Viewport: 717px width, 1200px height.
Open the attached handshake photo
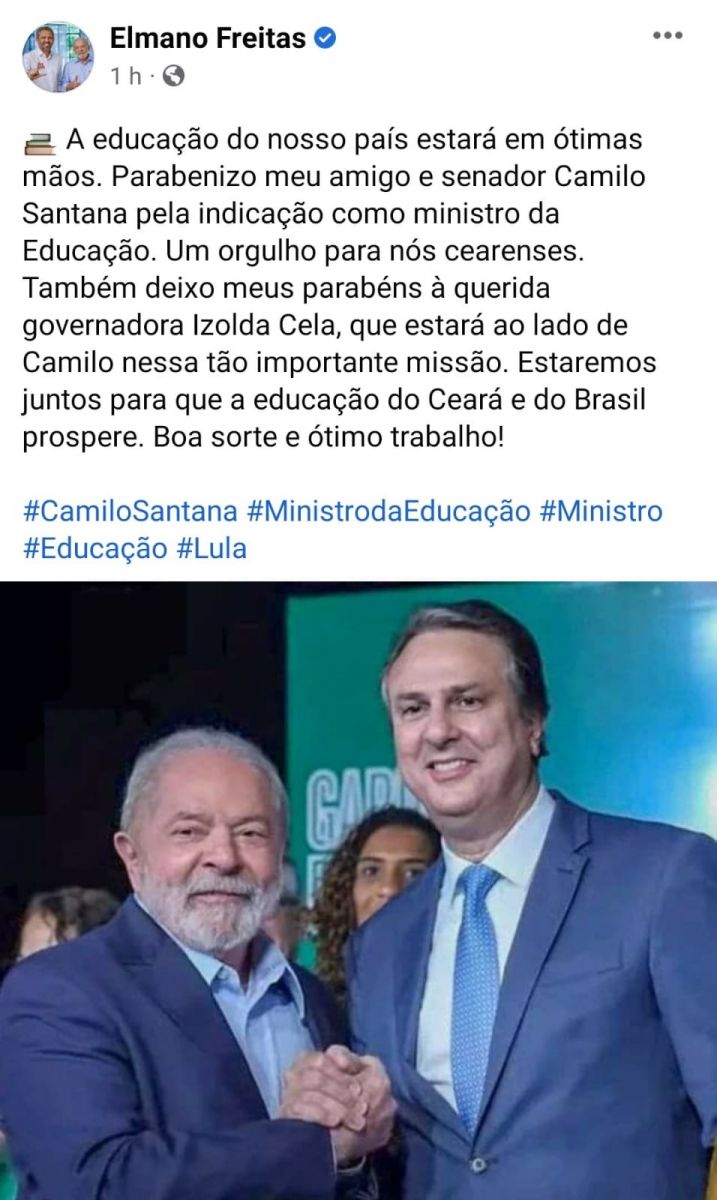tap(358, 891)
